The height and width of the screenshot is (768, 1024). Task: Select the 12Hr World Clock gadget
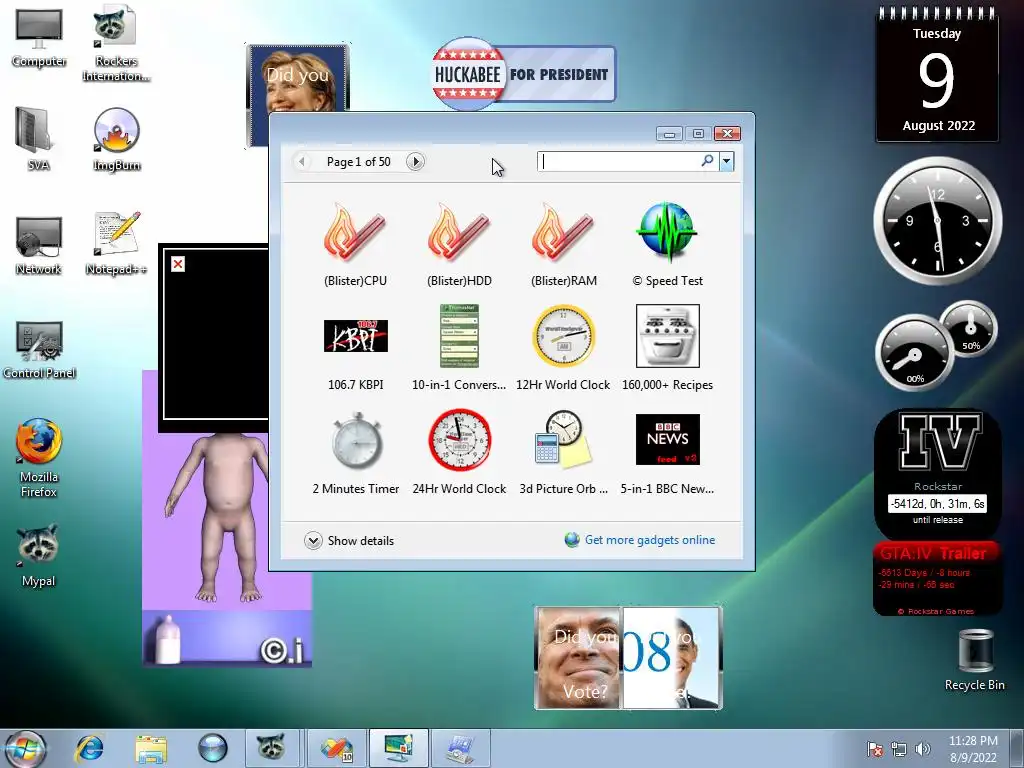pos(564,349)
